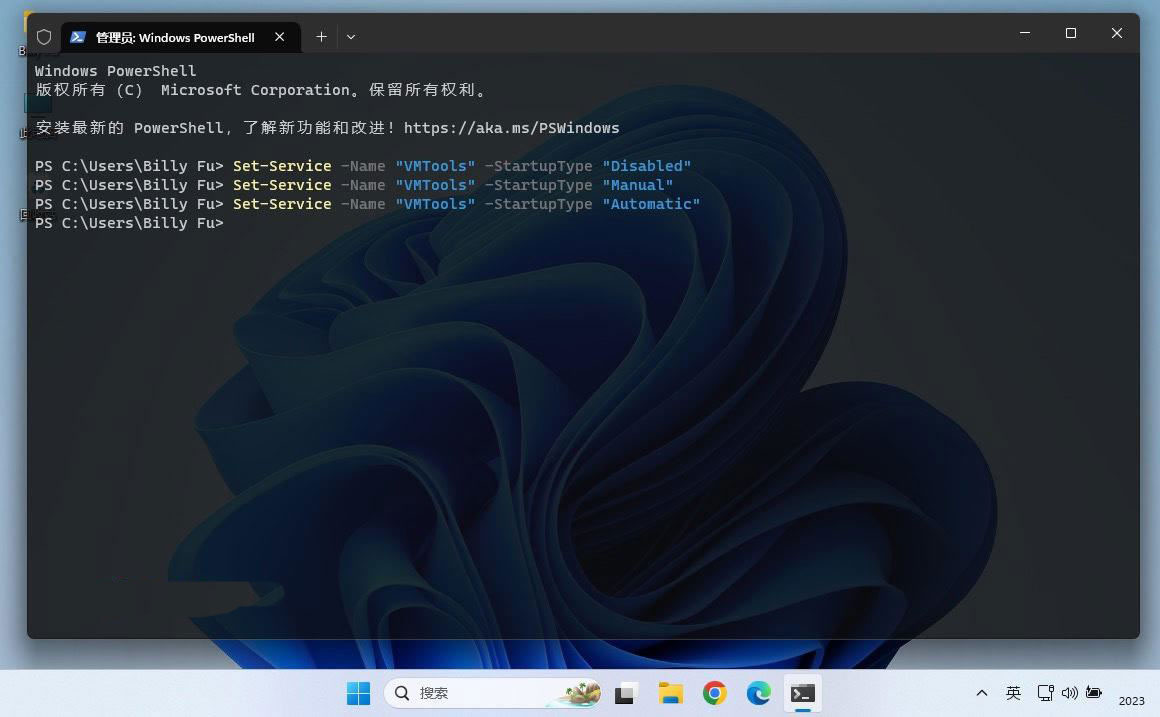
Task: Click the administrator shield icon
Action: (43, 37)
